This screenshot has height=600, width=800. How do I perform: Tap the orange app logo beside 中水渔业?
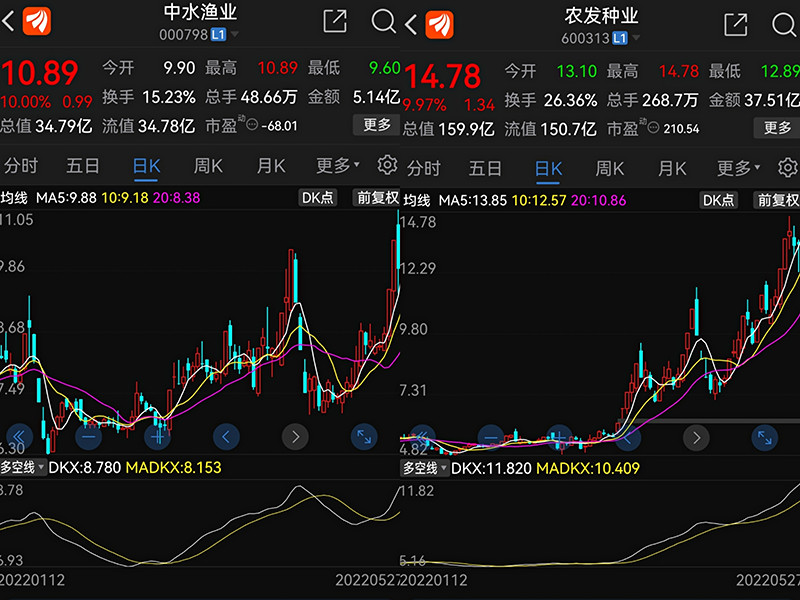pyautogui.click(x=37, y=21)
